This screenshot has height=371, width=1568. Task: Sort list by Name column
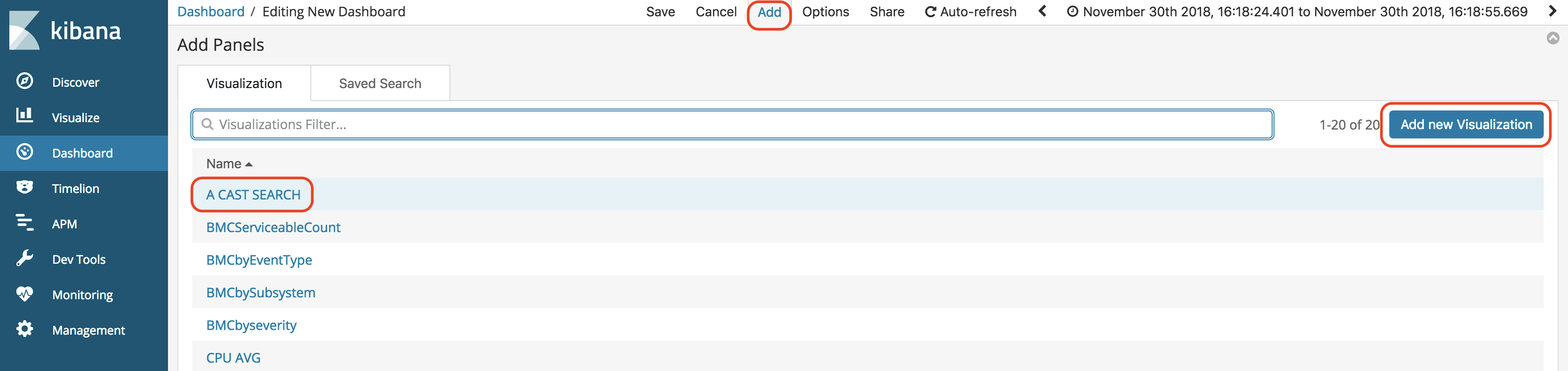coord(229,164)
